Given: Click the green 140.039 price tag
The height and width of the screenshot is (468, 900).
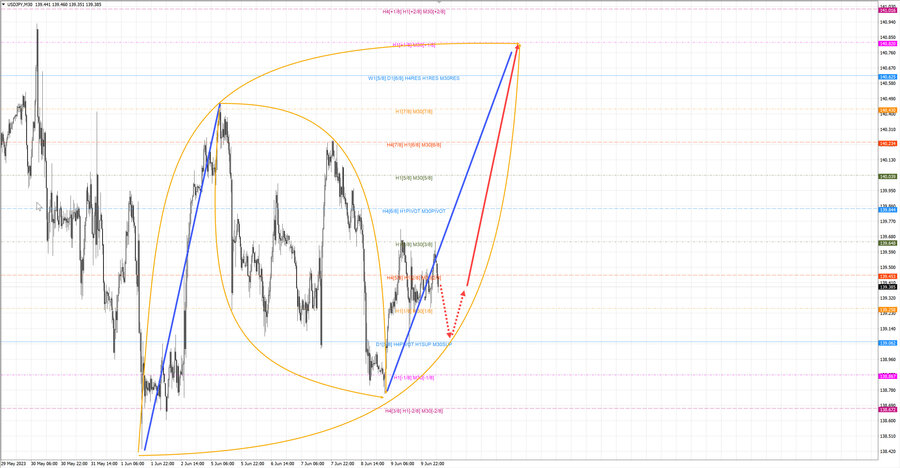Looking at the screenshot, I should pos(887,177).
